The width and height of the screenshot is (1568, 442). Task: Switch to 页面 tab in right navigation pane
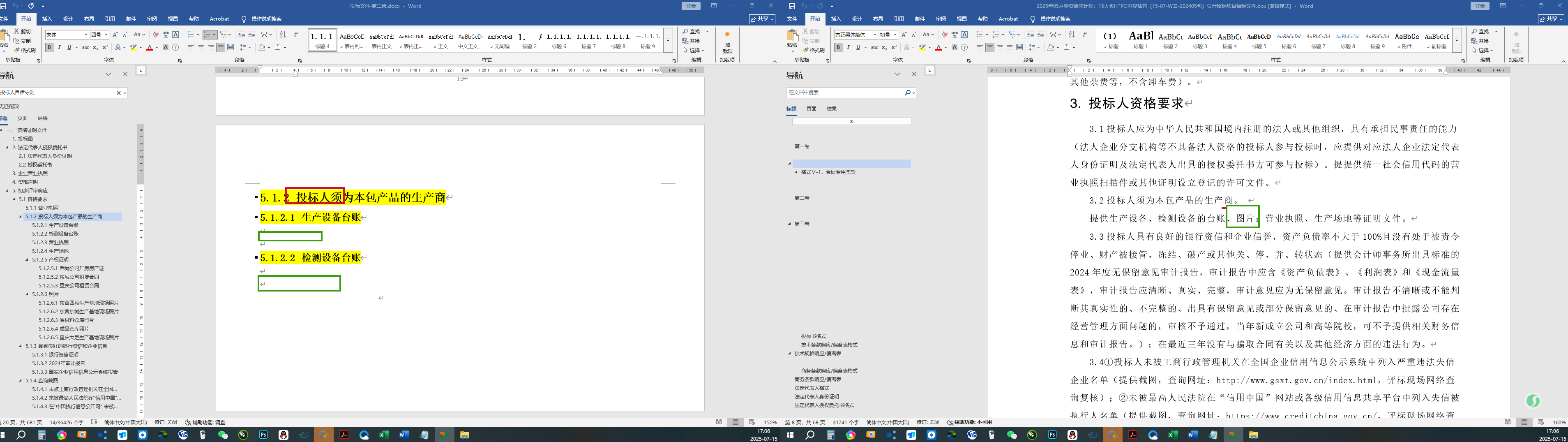click(812, 109)
